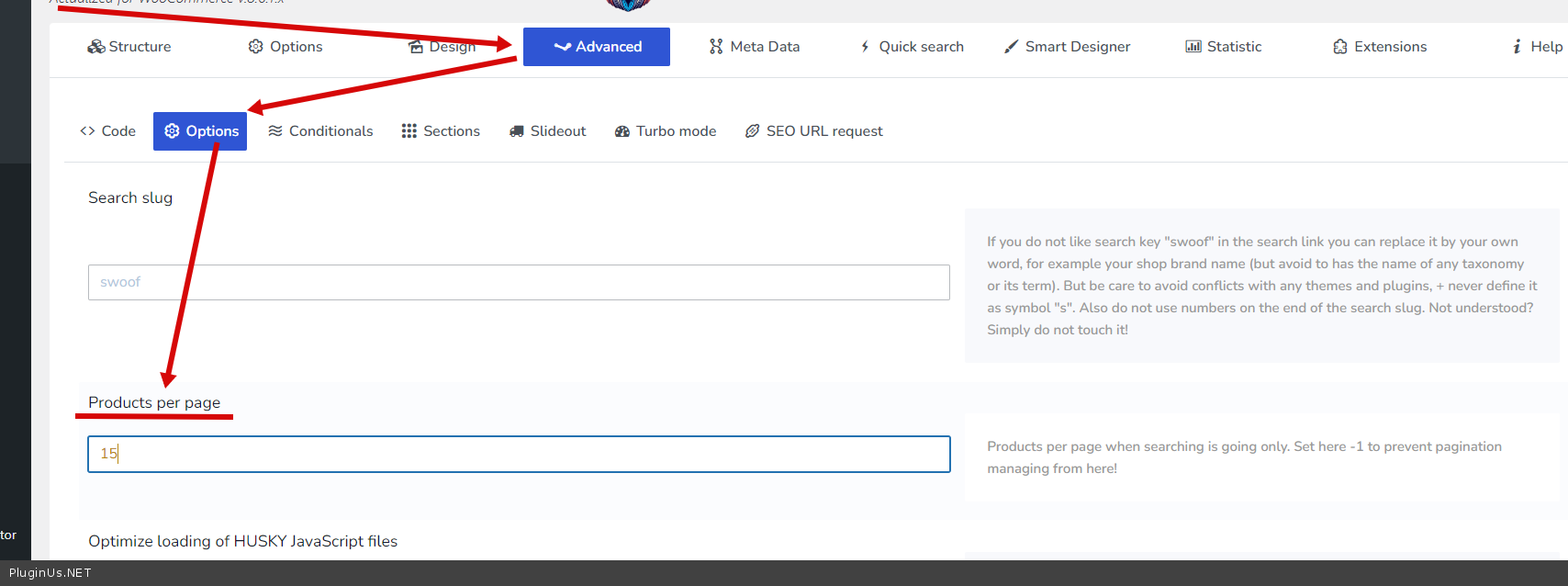
Task: Click the Extensions puzzle icon
Action: (x=1340, y=47)
